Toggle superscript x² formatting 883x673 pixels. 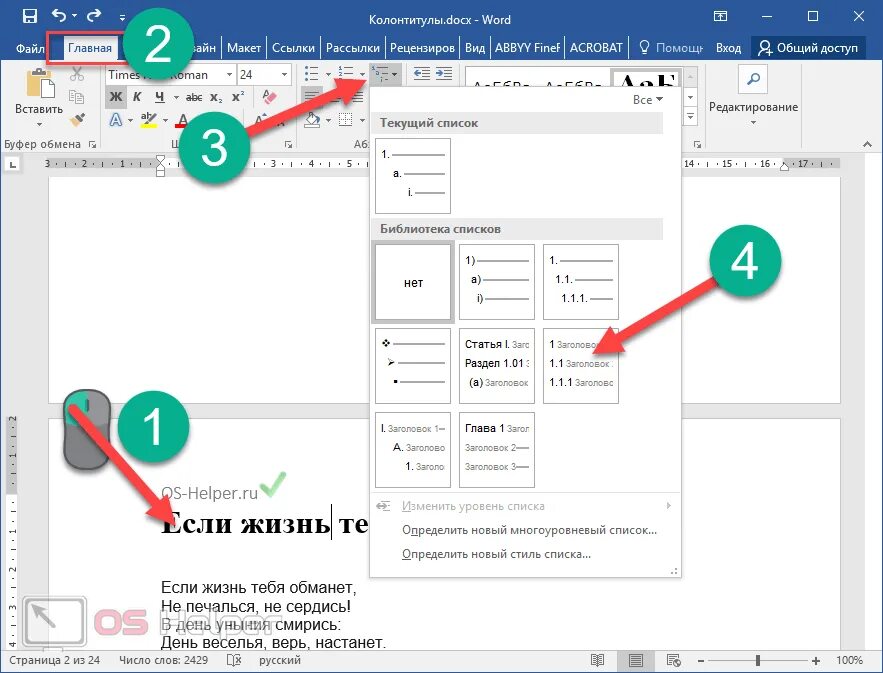click(238, 97)
